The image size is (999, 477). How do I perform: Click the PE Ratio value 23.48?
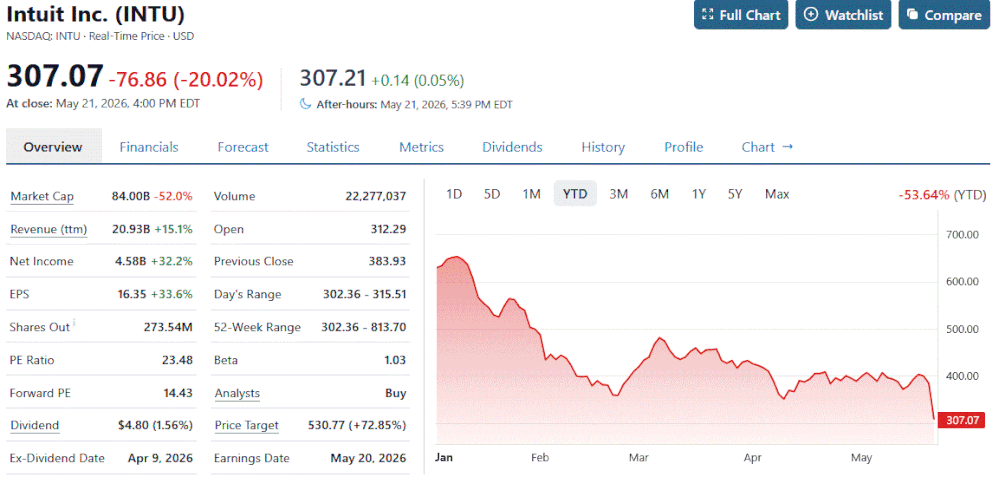(x=177, y=360)
